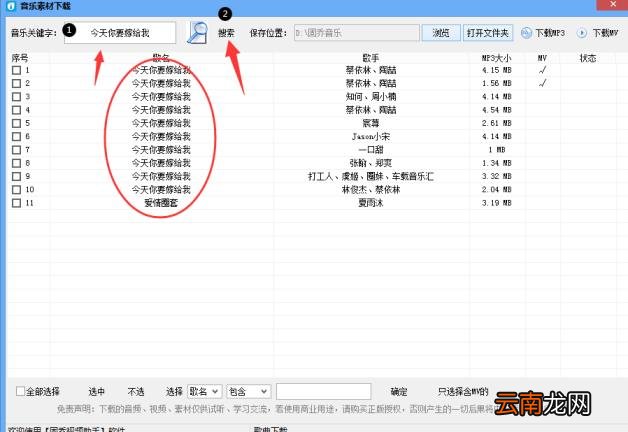Click the 3.19 MB size cell
The image size is (628, 432).
[497, 203]
